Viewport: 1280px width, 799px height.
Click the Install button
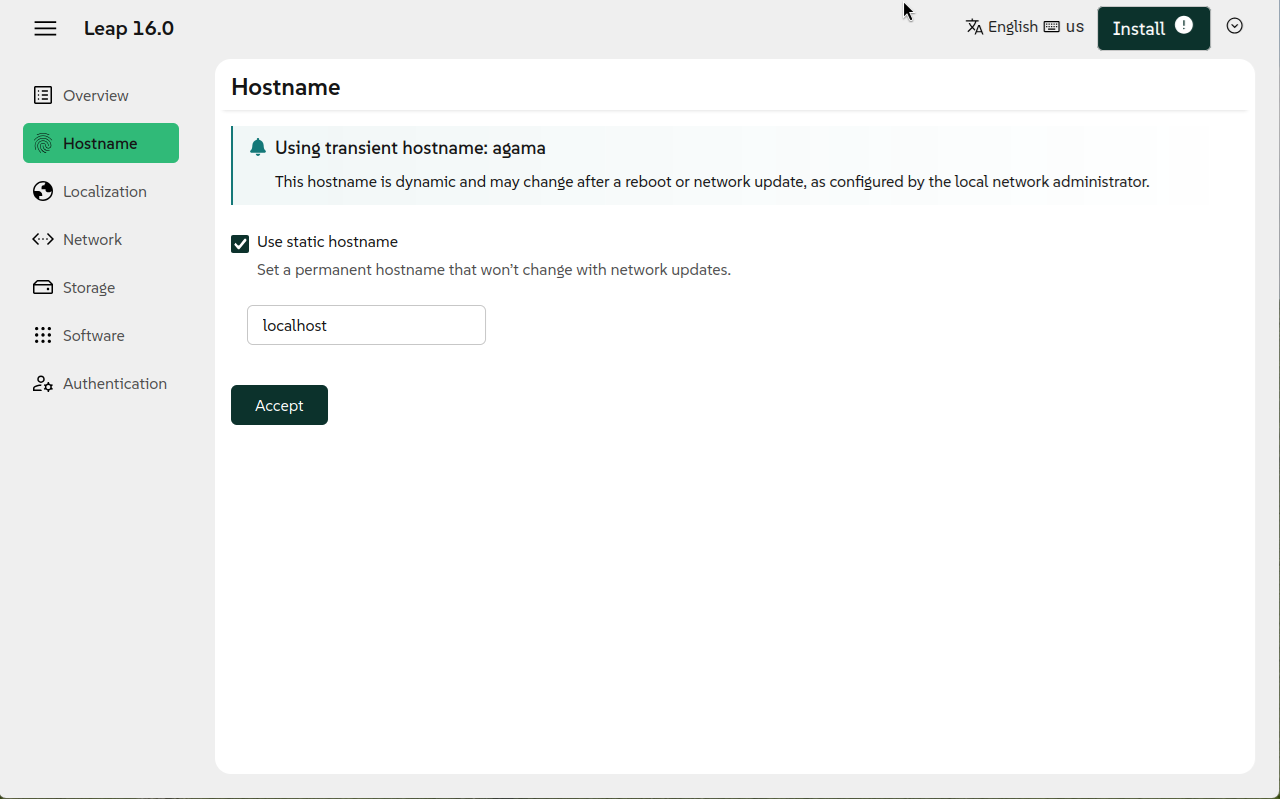click(1139, 28)
